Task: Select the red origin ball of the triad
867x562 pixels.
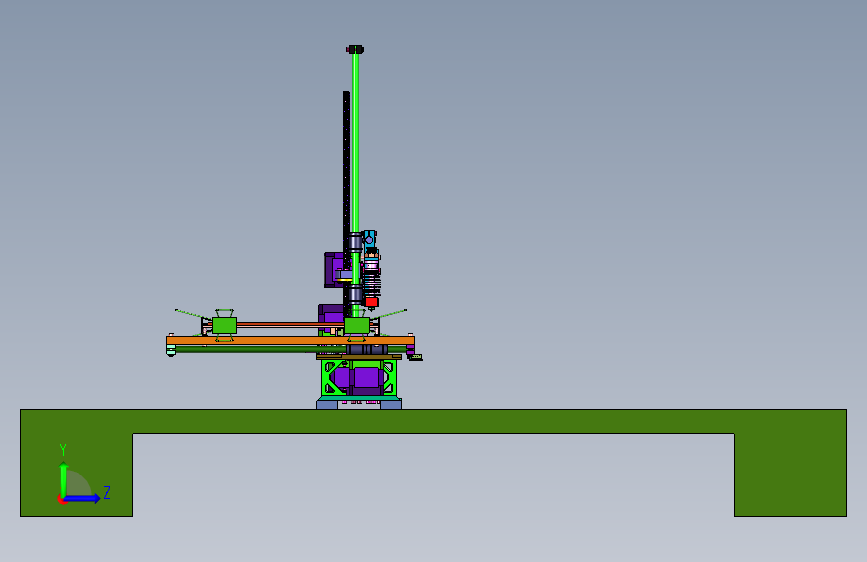Action: pos(61,499)
